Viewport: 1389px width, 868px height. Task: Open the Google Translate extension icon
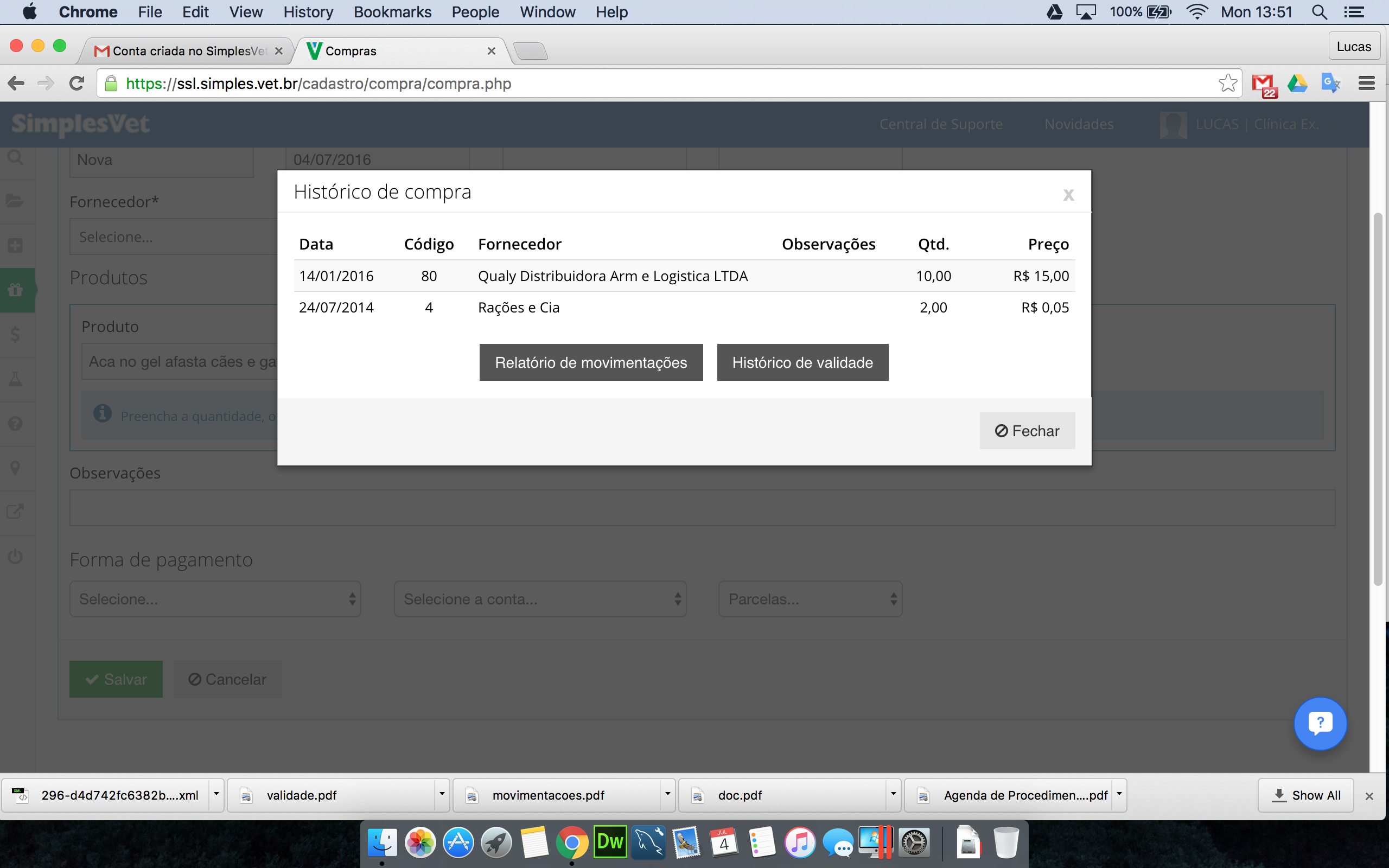[x=1331, y=83]
